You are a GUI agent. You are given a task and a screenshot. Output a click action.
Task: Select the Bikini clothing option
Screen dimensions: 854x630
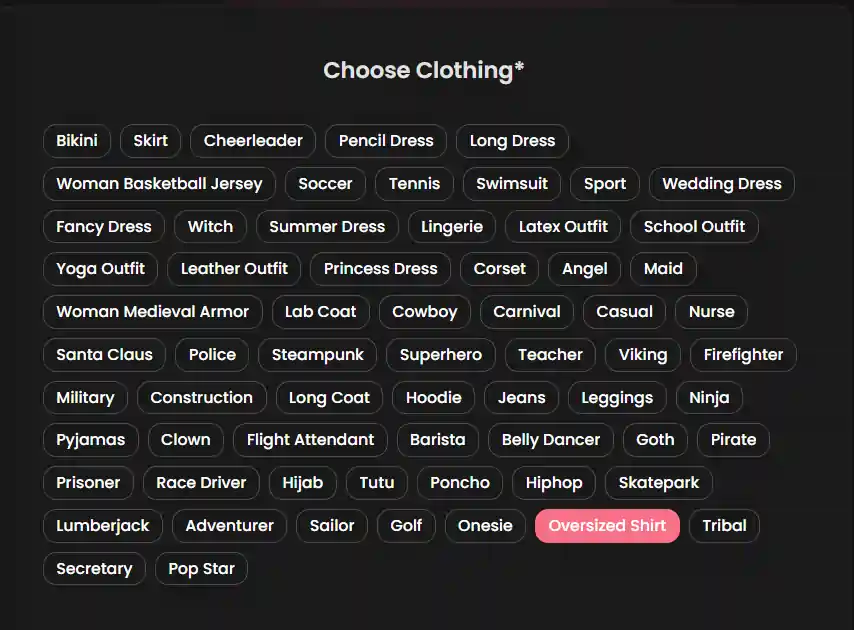[76, 141]
